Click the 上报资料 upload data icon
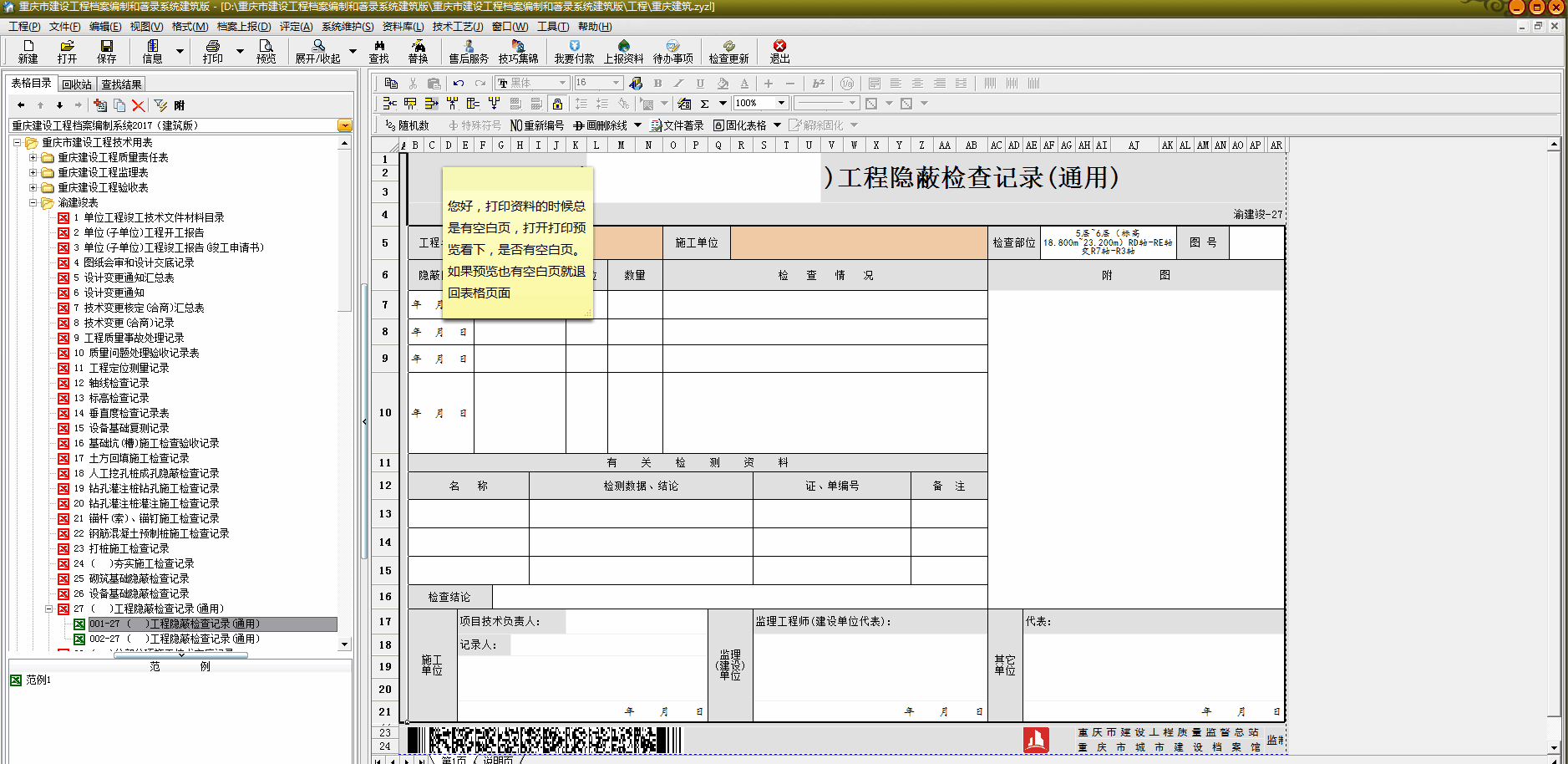 [623, 51]
